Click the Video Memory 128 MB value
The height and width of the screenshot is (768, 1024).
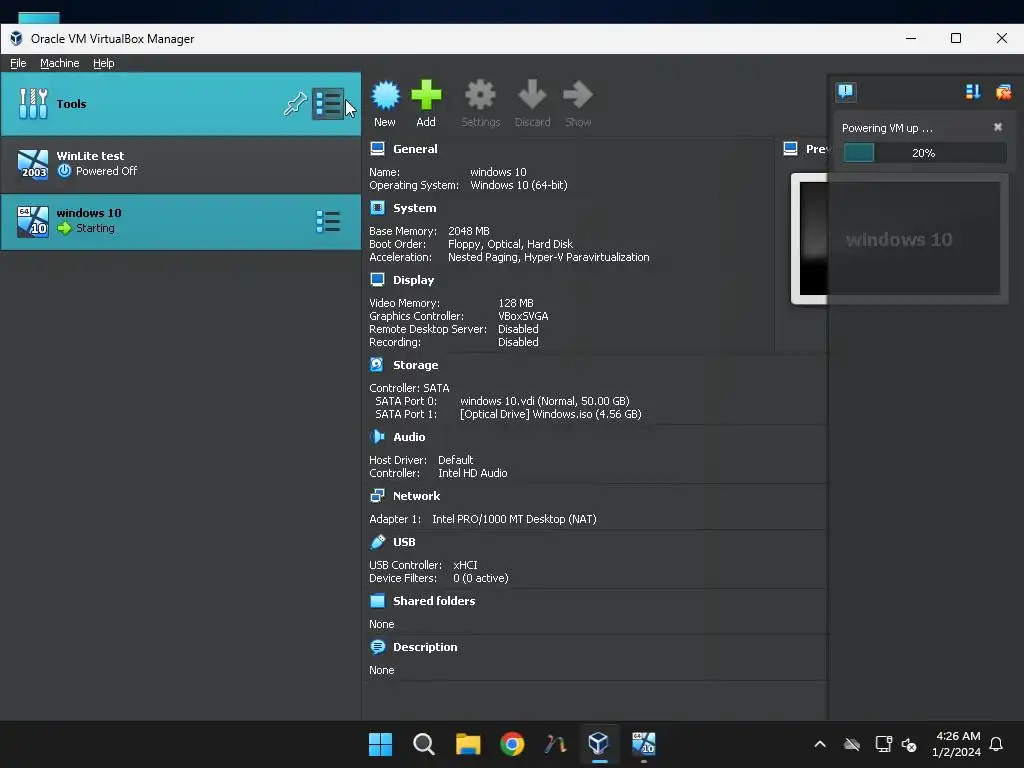516,303
